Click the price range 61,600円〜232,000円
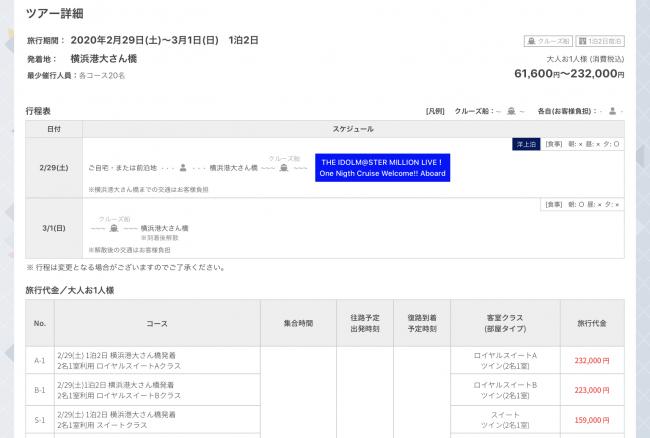 pos(569,74)
